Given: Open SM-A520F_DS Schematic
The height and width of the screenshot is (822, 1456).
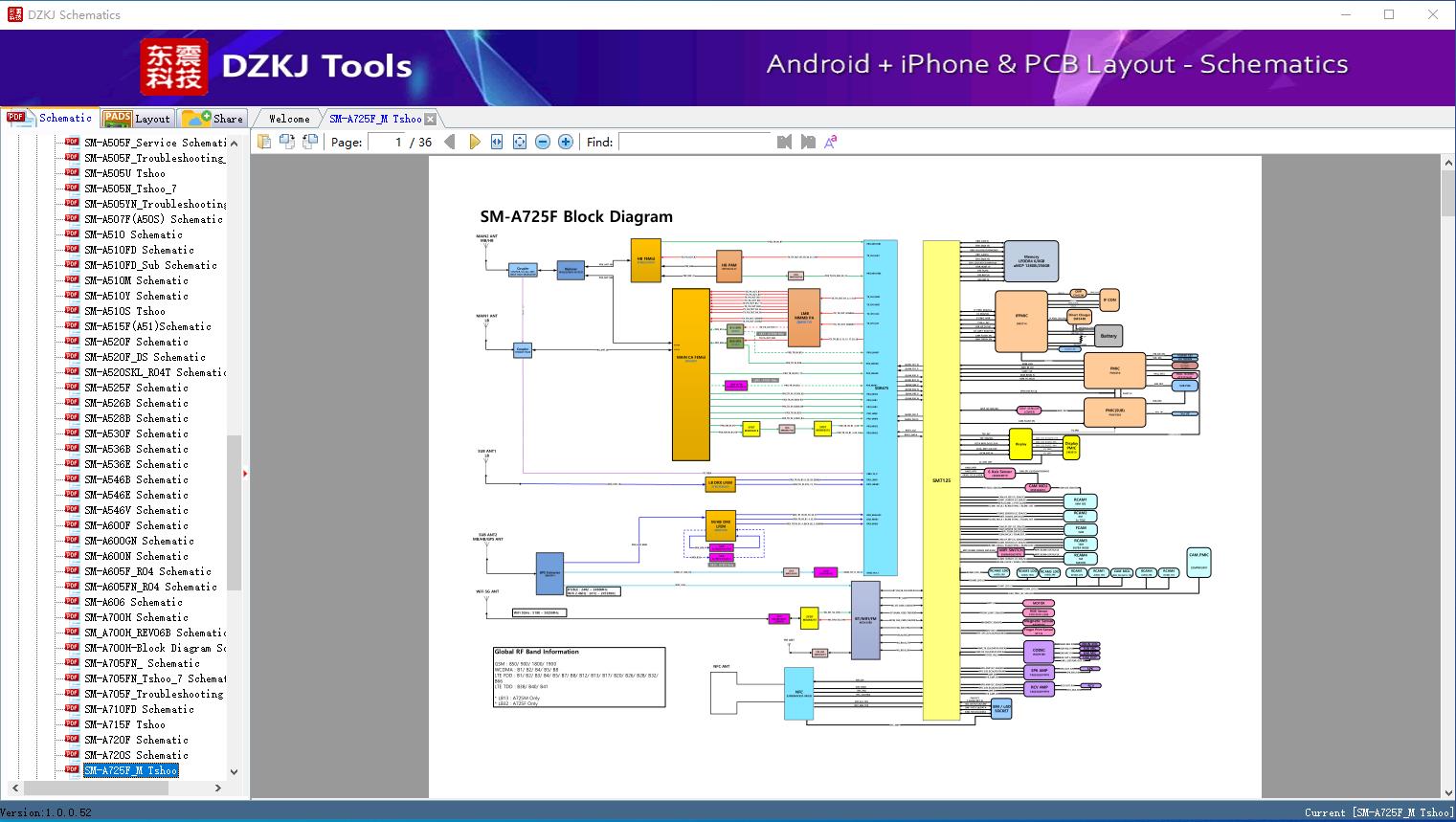Looking at the screenshot, I should [145, 357].
